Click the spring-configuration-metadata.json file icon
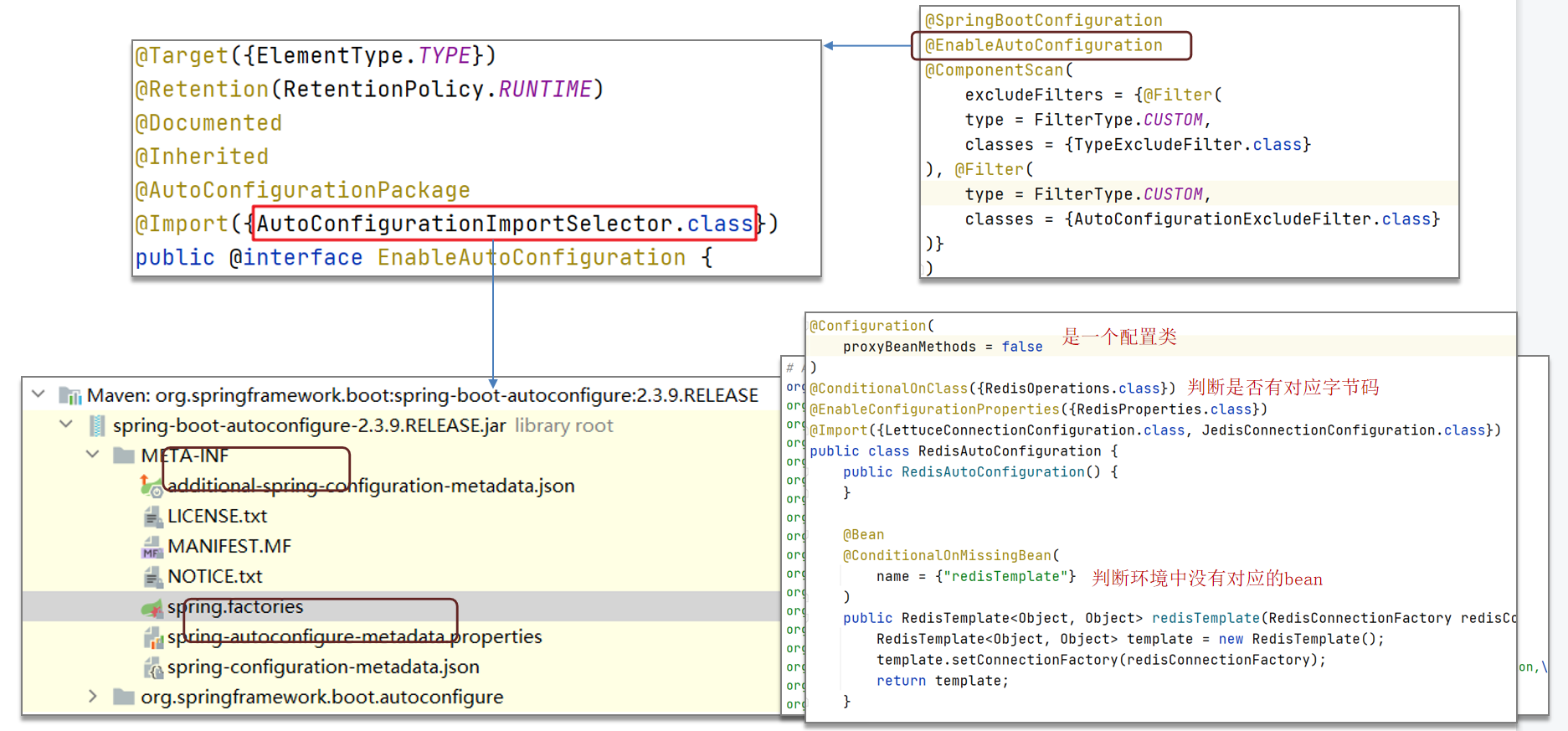The image size is (1568, 731). point(152,668)
